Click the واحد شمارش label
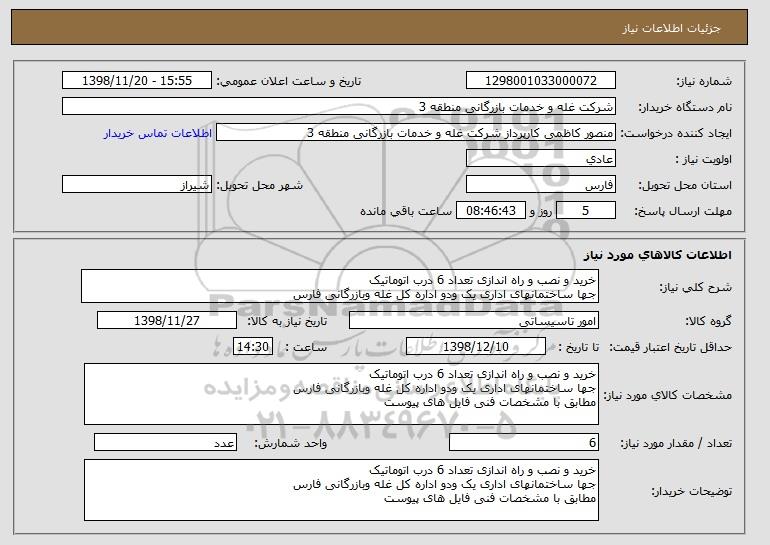Screen dimensions: 770x545 290,443
